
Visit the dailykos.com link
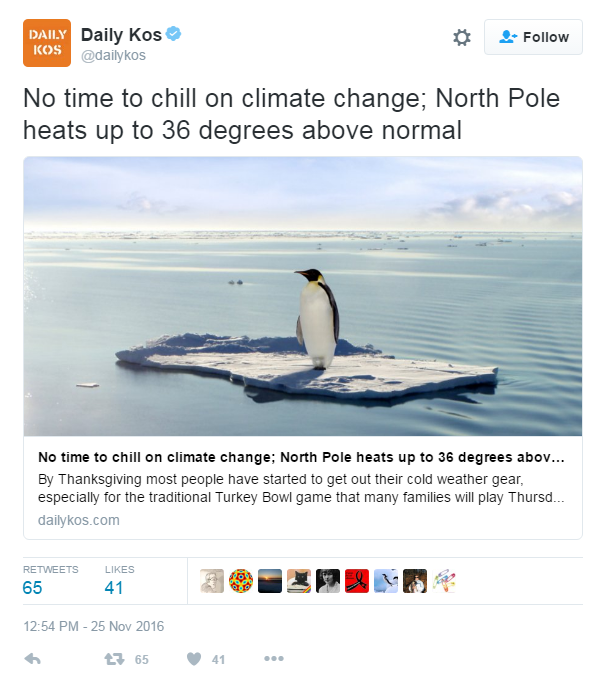pyautogui.click(x=79, y=520)
